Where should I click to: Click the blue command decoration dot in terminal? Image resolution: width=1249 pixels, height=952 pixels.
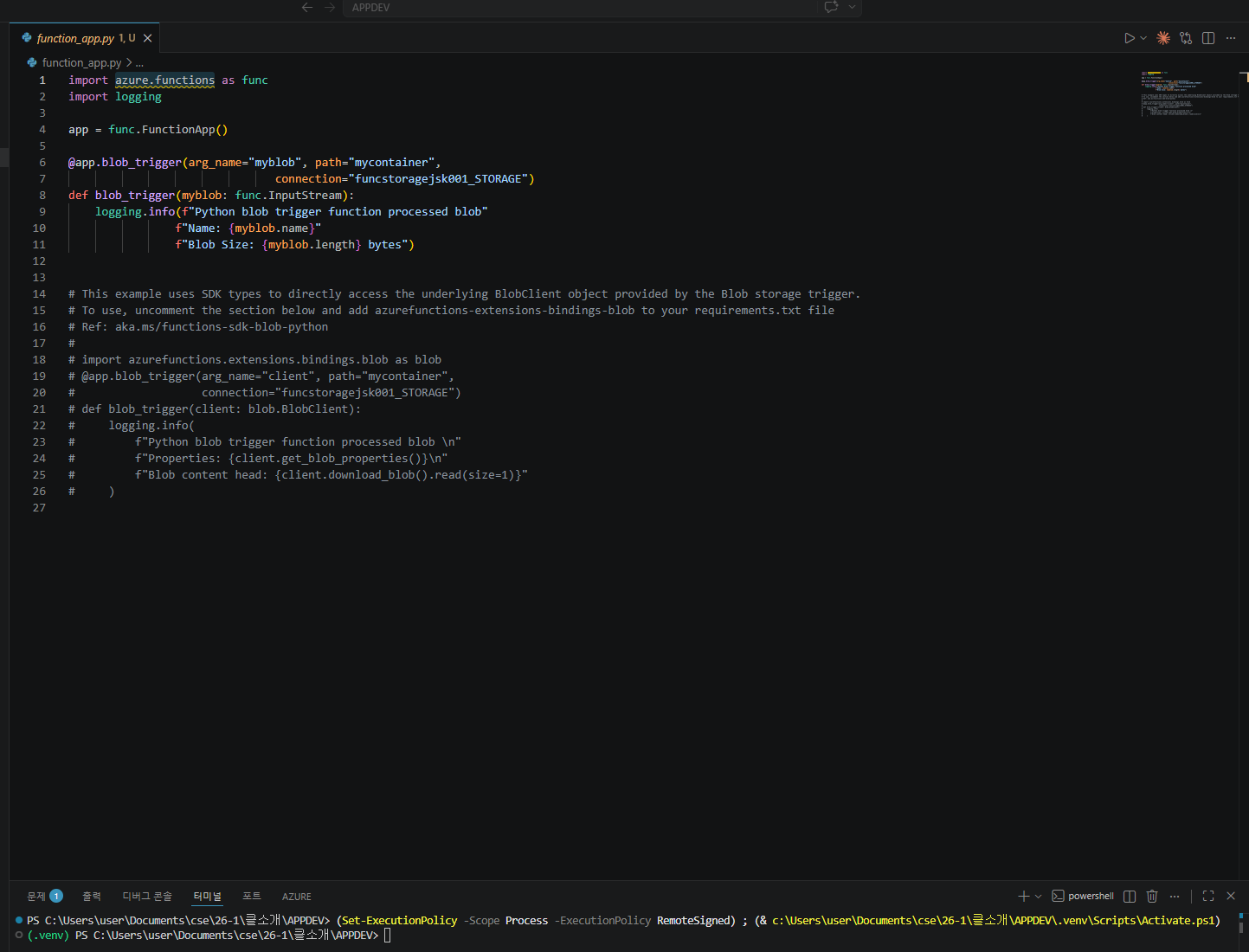(19, 920)
